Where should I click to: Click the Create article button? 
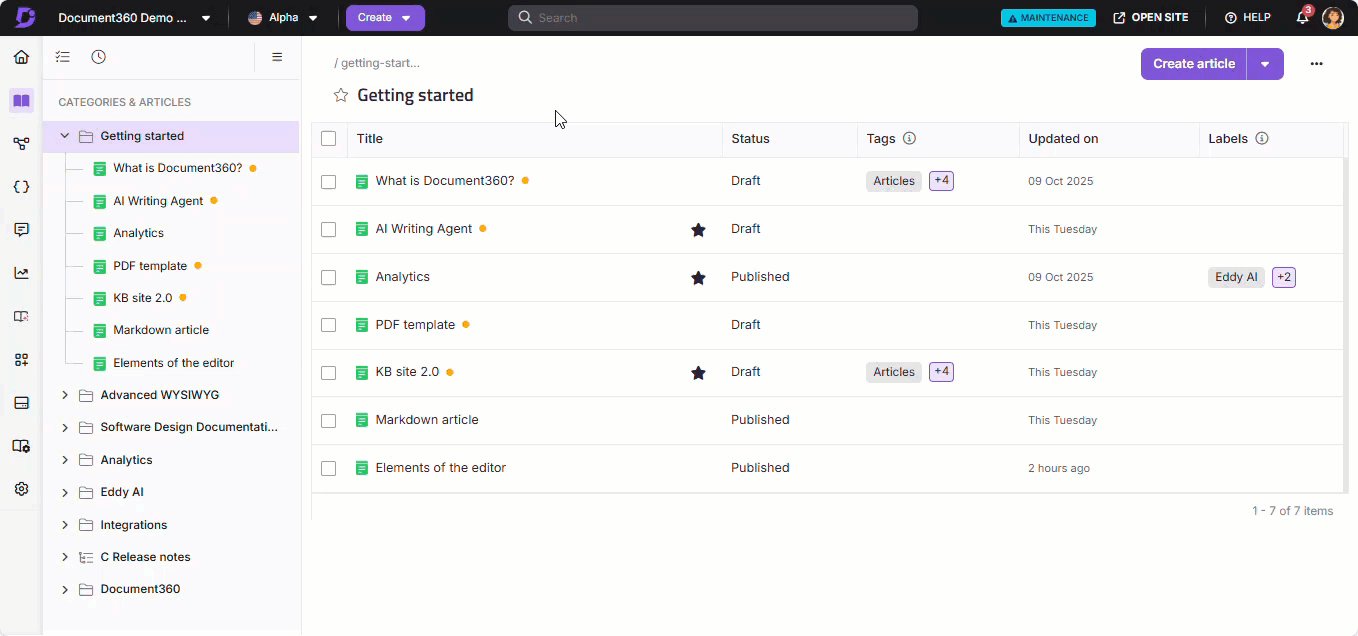pyautogui.click(x=1193, y=64)
